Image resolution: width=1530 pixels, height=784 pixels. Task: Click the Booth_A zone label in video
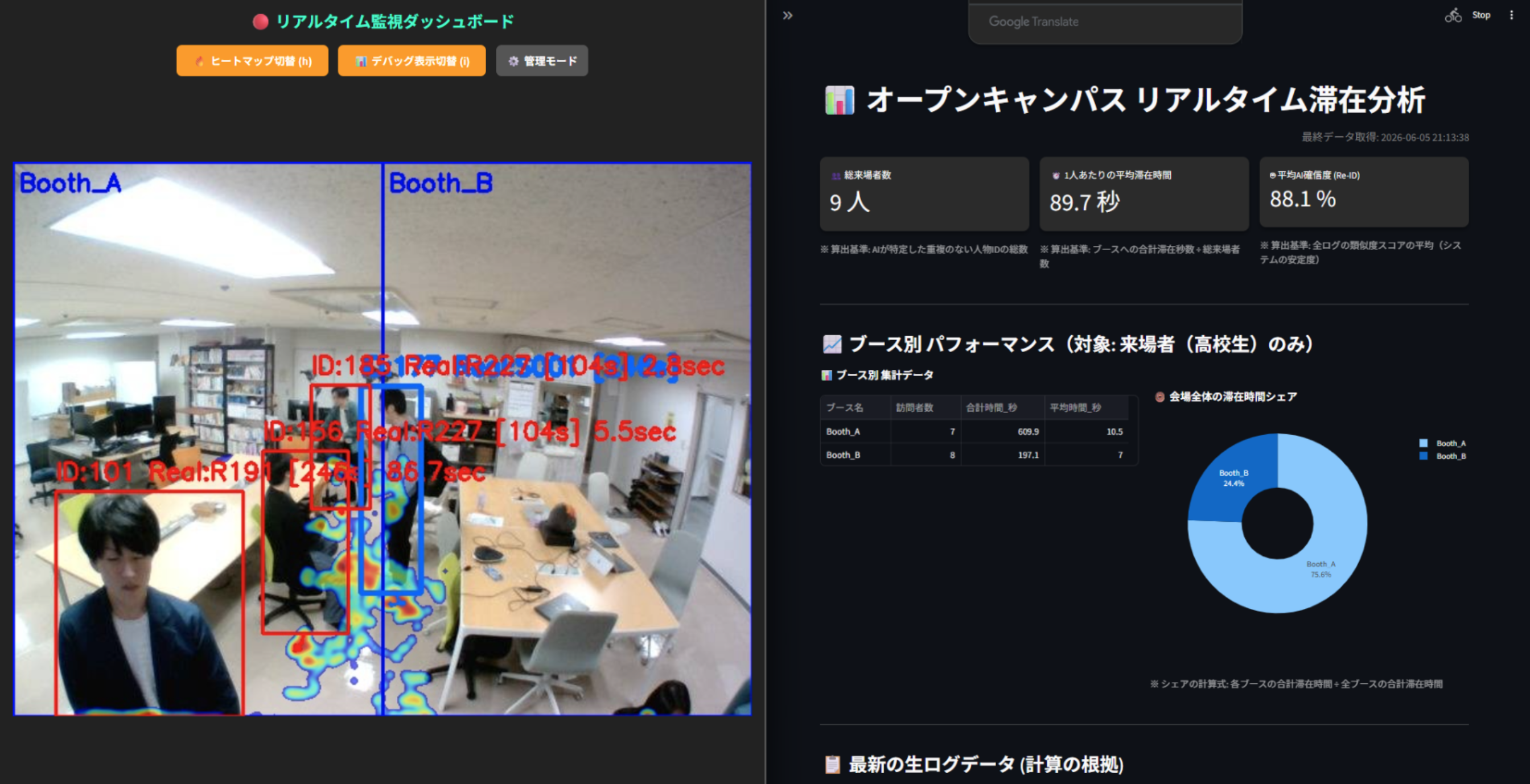click(x=70, y=183)
